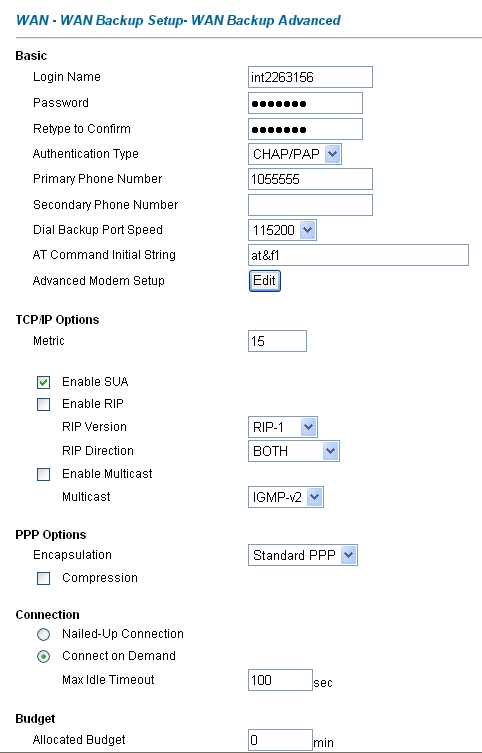Click the Retype to Confirm field
482x753 pixels.
coord(305,129)
